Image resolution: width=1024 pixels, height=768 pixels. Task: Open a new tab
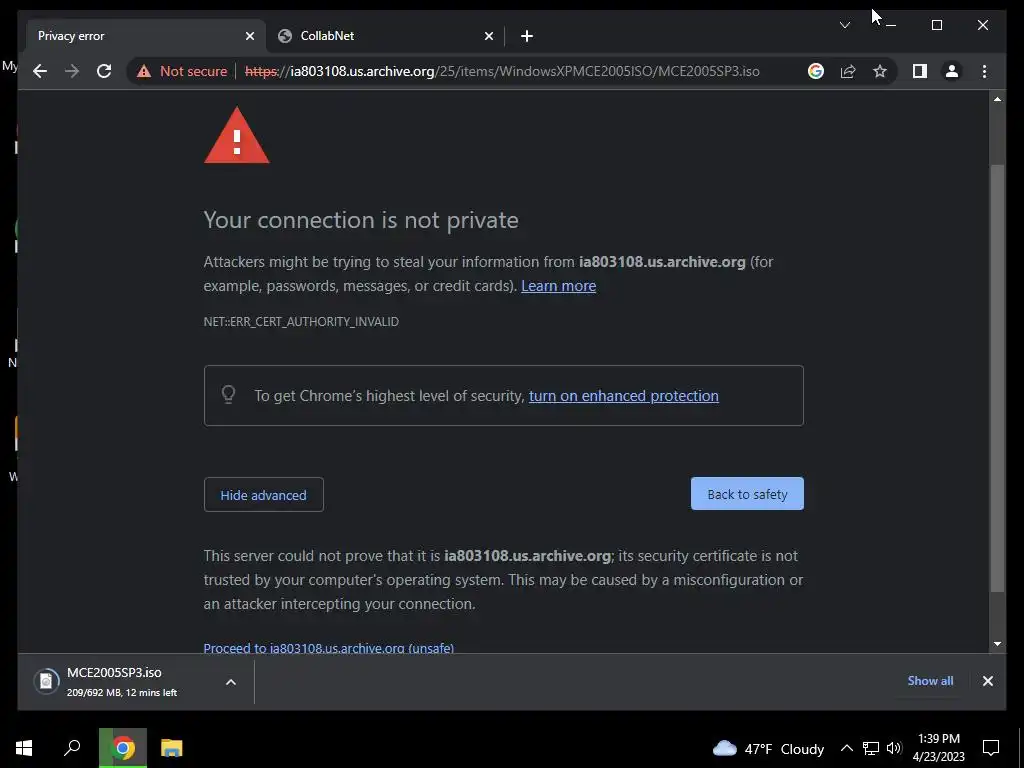coord(527,36)
